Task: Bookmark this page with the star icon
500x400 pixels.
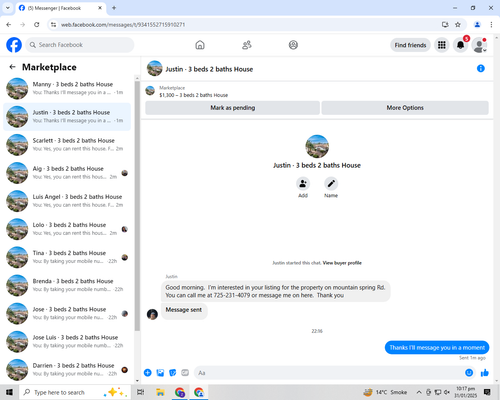Action: pos(458,24)
